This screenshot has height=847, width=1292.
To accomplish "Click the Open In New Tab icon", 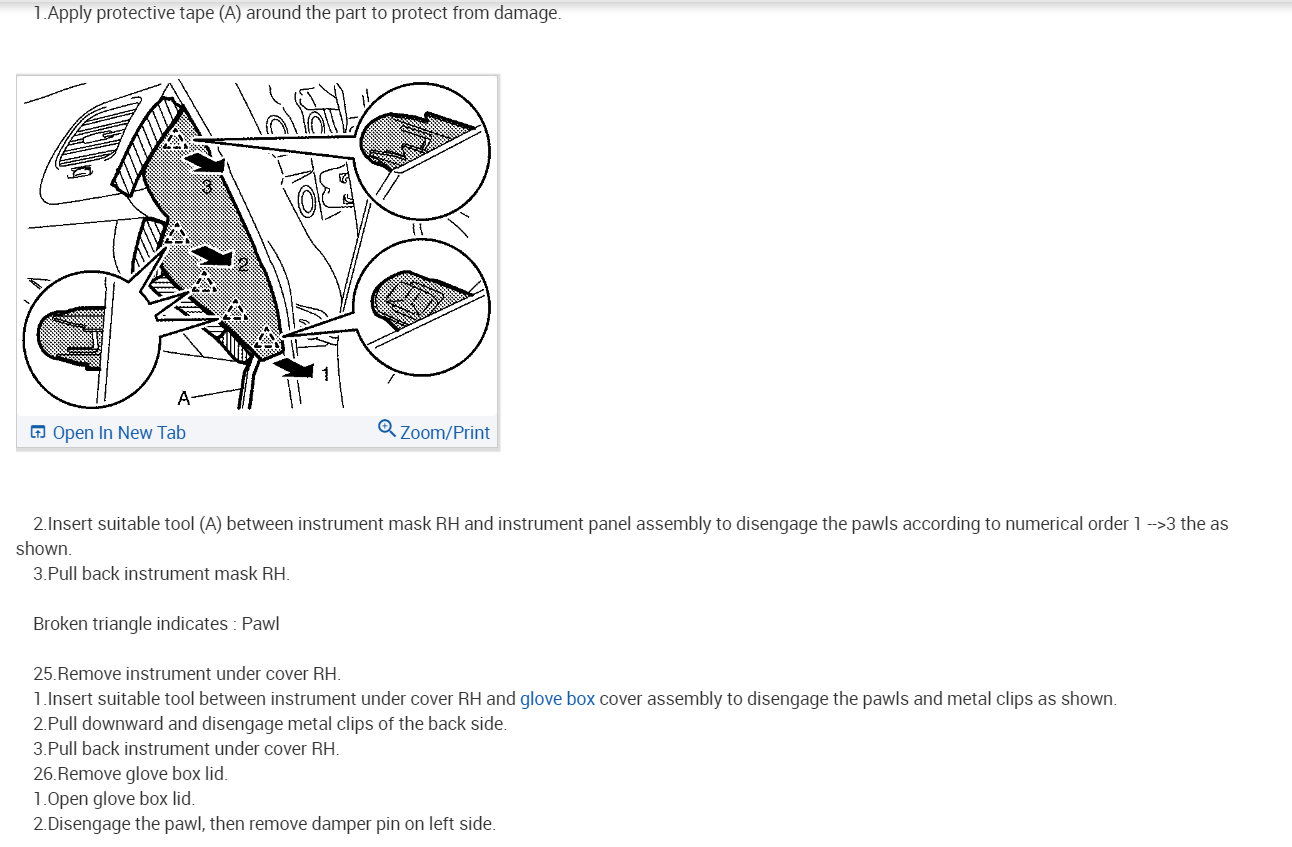I will click(x=38, y=432).
